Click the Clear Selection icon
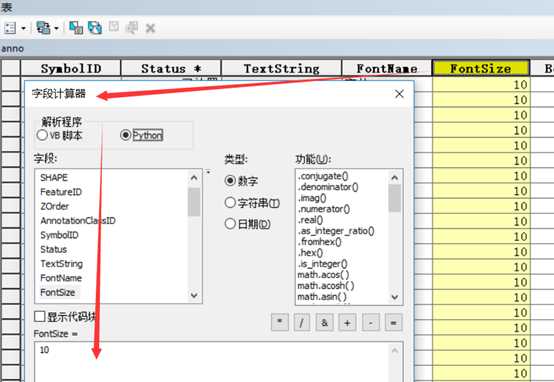Viewport: 554px width, 382px height. 114,27
